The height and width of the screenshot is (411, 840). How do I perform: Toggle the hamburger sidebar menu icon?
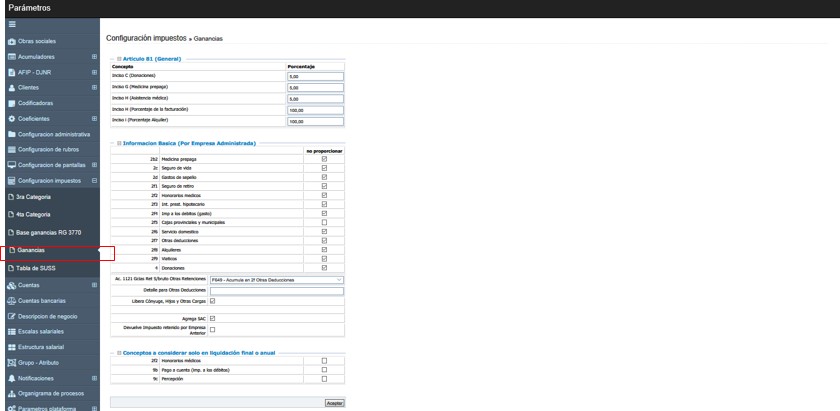click(x=12, y=25)
